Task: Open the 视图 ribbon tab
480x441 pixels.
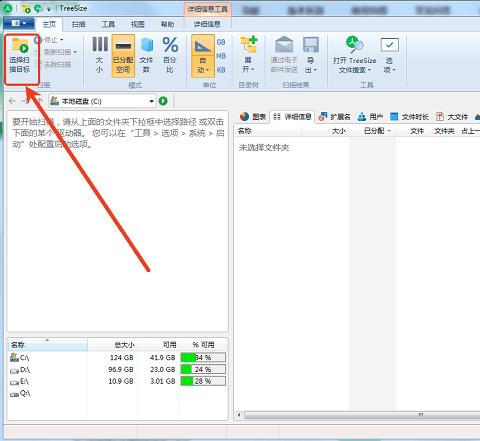Action: pos(138,24)
